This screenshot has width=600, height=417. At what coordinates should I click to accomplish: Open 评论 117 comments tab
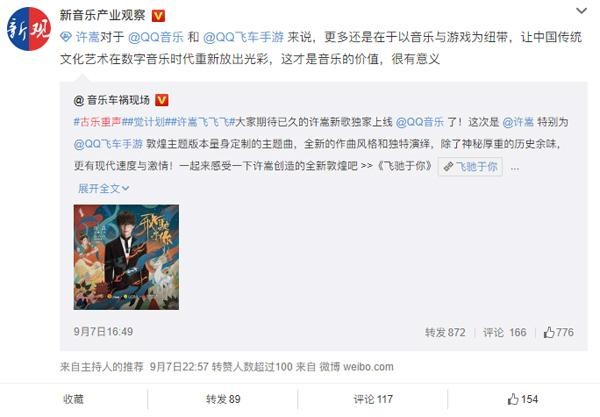tap(373, 399)
